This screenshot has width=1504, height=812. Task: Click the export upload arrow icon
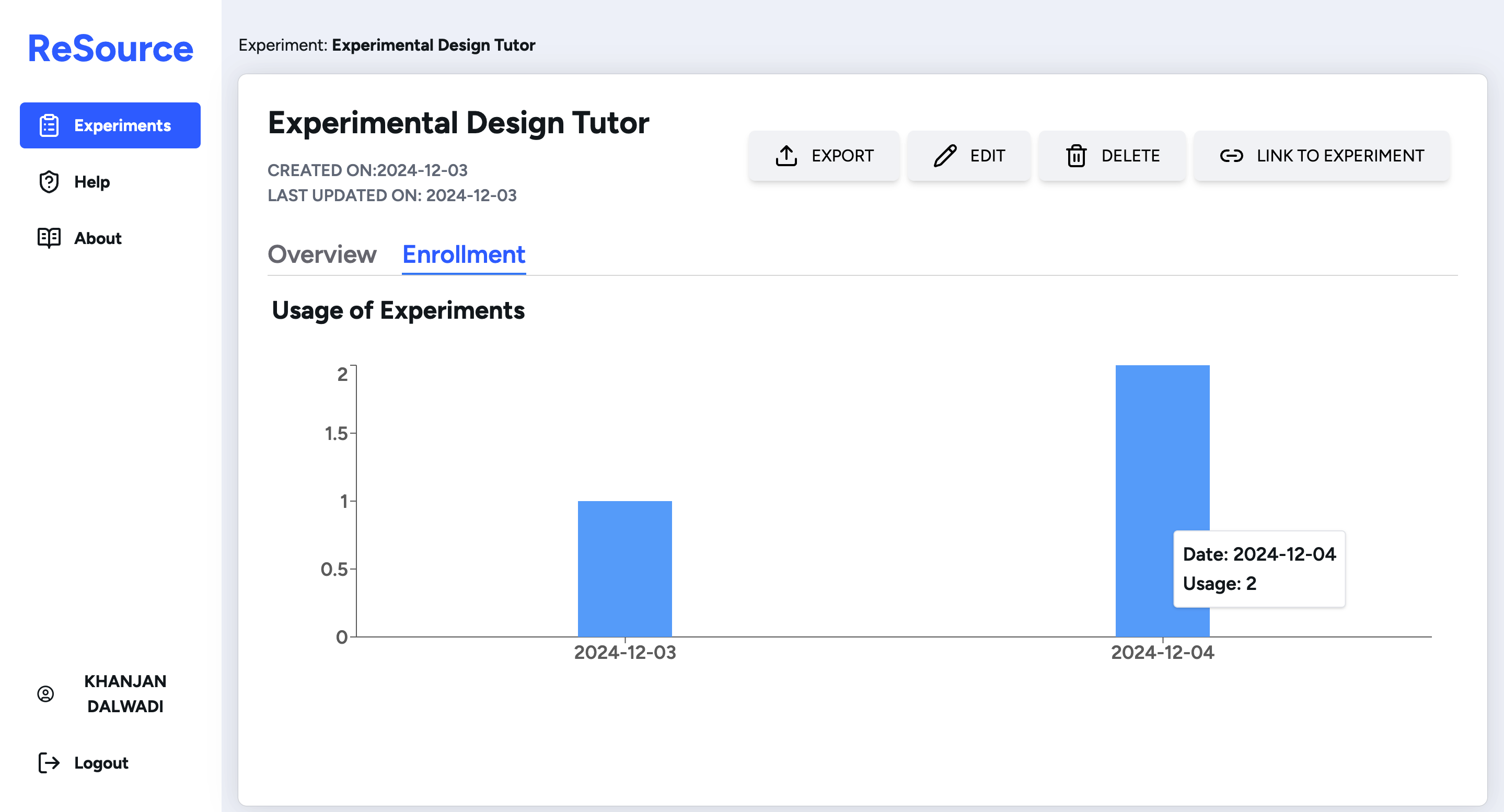point(786,156)
